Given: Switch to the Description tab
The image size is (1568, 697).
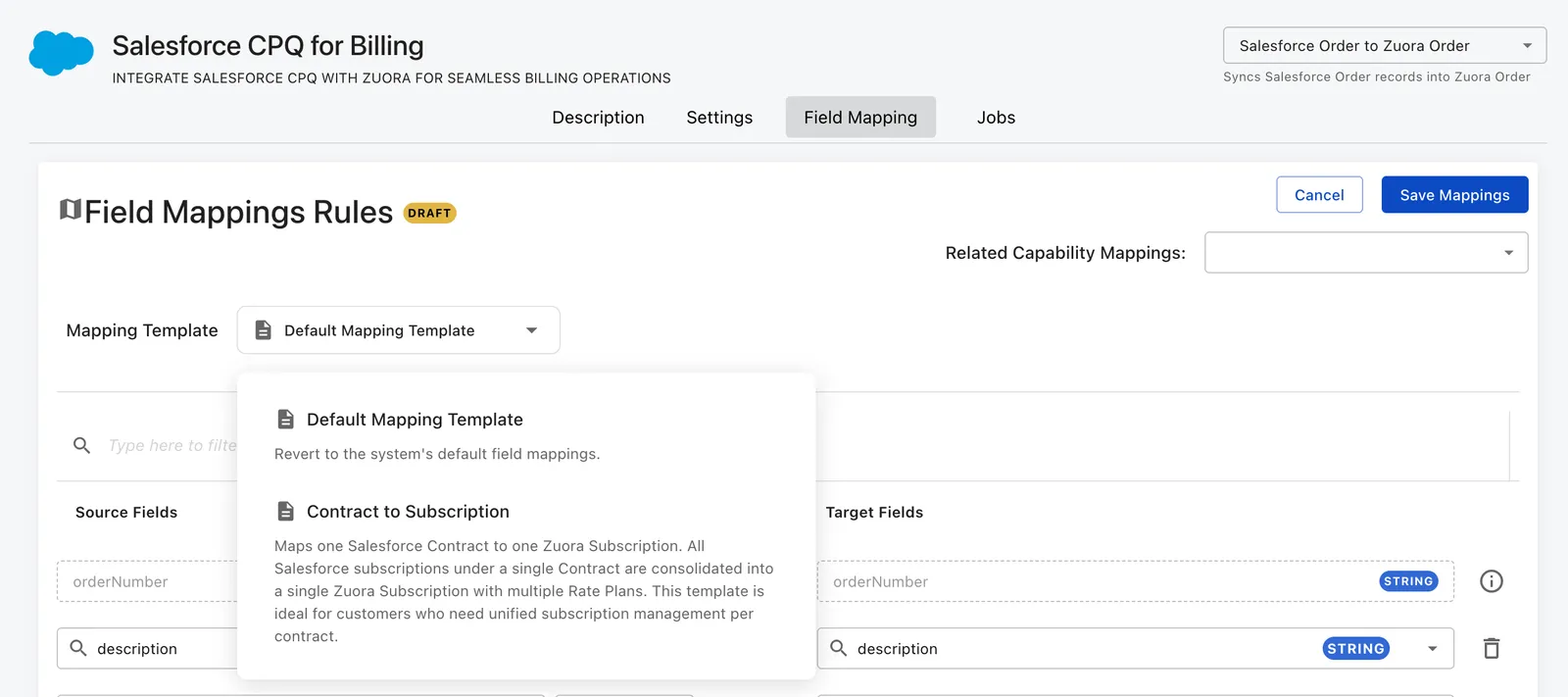Looking at the screenshot, I should tap(598, 118).
